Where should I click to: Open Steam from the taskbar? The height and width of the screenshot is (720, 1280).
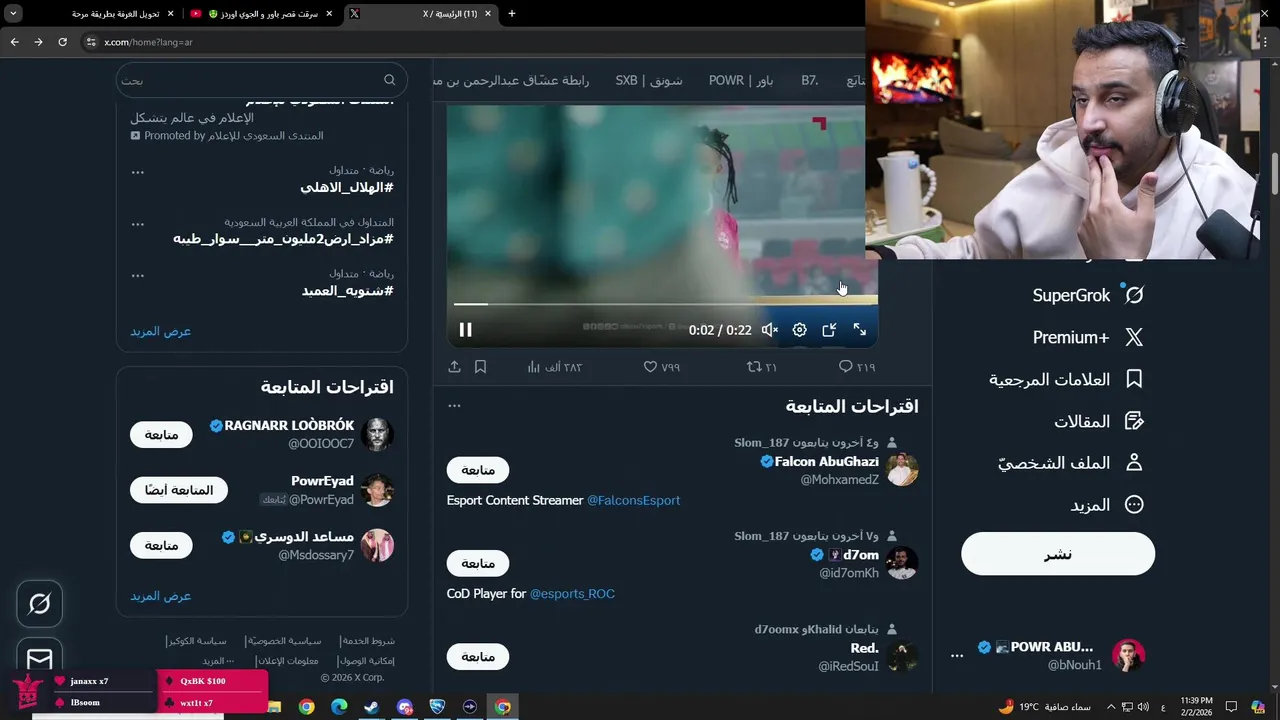pos(371,707)
